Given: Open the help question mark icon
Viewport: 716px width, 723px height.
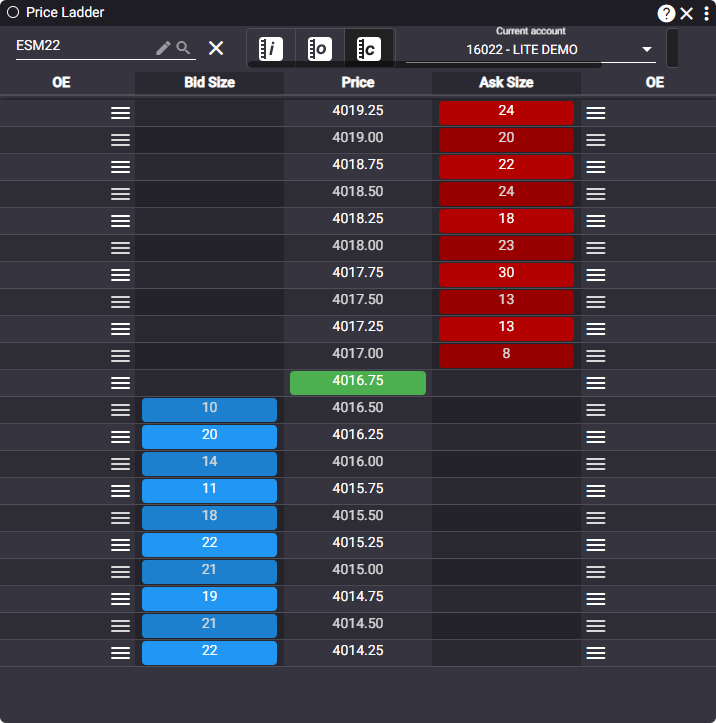Looking at the screenshot, I should 666,13.
